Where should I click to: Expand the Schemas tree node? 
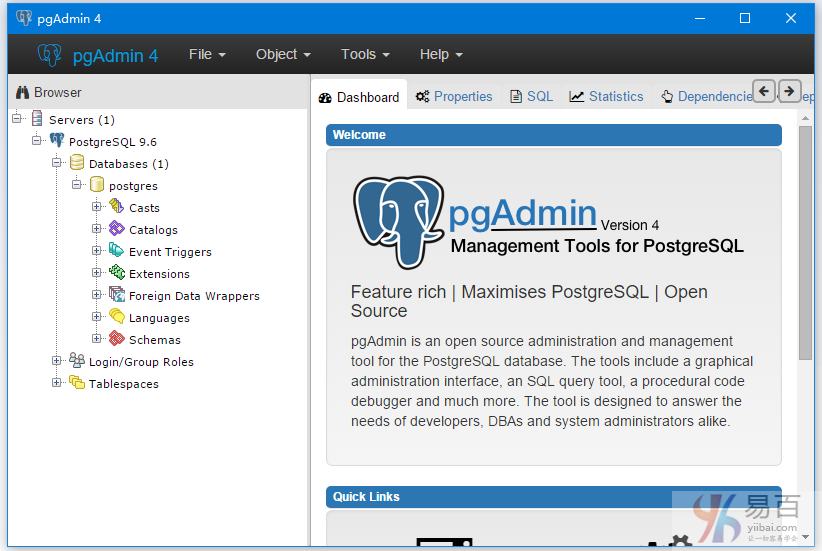pos(97,339)
